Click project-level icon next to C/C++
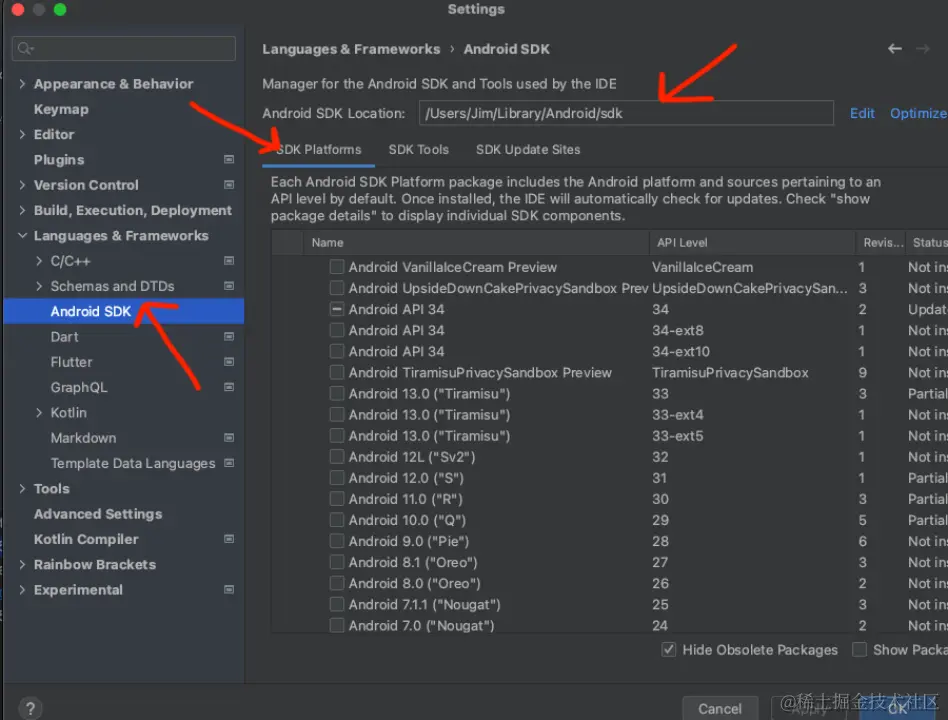948x720 pixels. tap(229, 261)
